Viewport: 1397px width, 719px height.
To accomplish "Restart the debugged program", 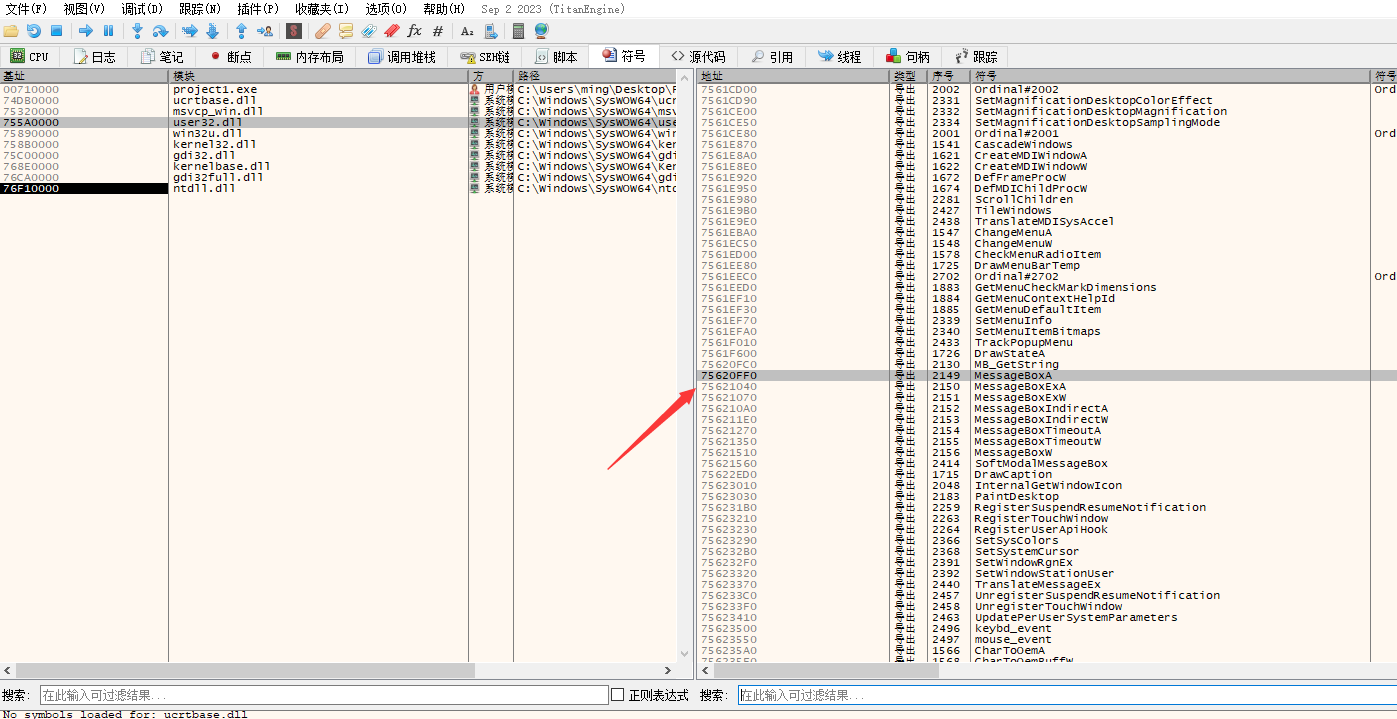I will coord(34,31).
